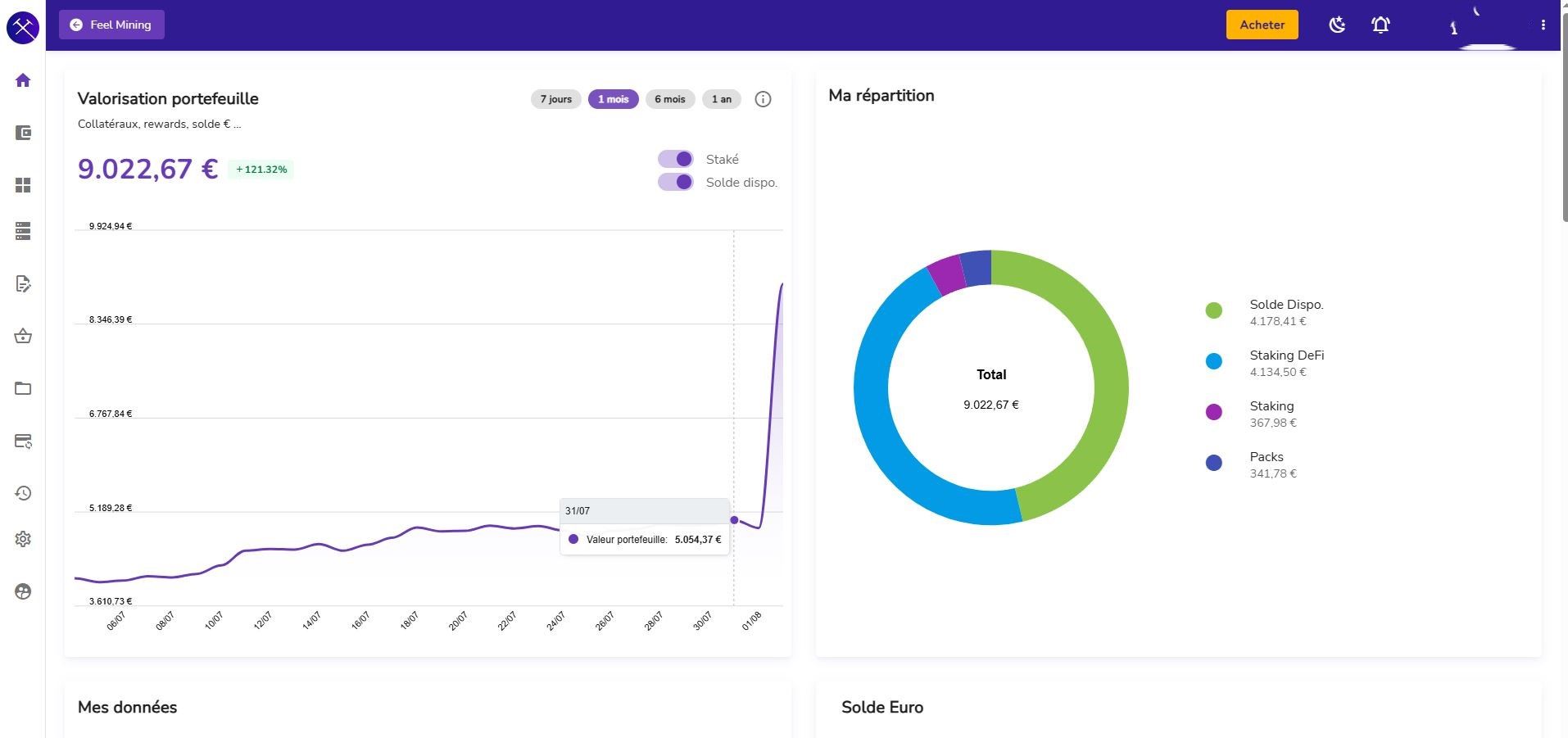Viewport: 1568px width, 738px height.
Task: Turn off the Solde dispo. toggle
Action: (676, 182)
